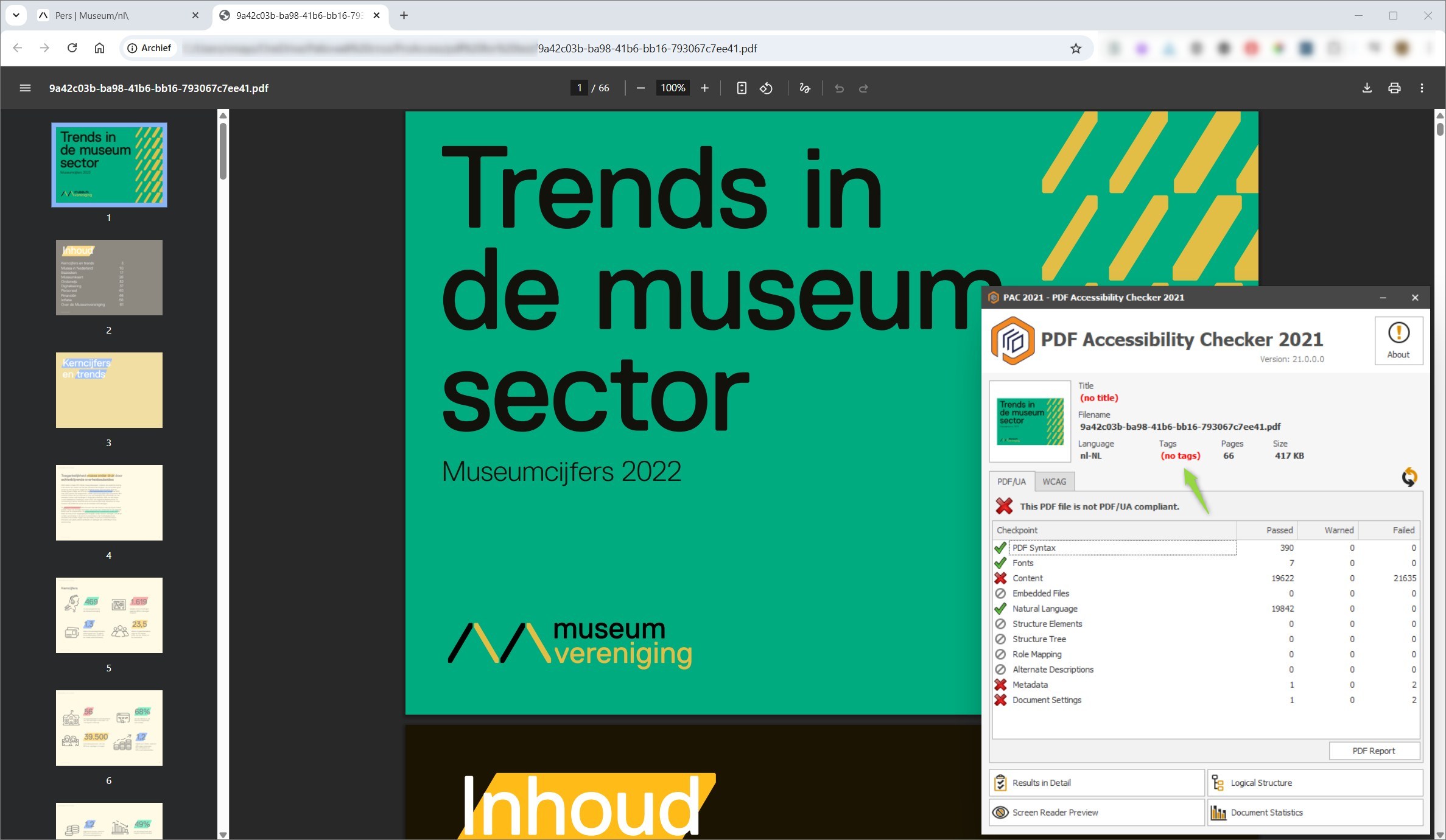Open Screen Reader Preview
Image resolution: width=1446 pixels, height=840 pixels.
coord(1097,813)
